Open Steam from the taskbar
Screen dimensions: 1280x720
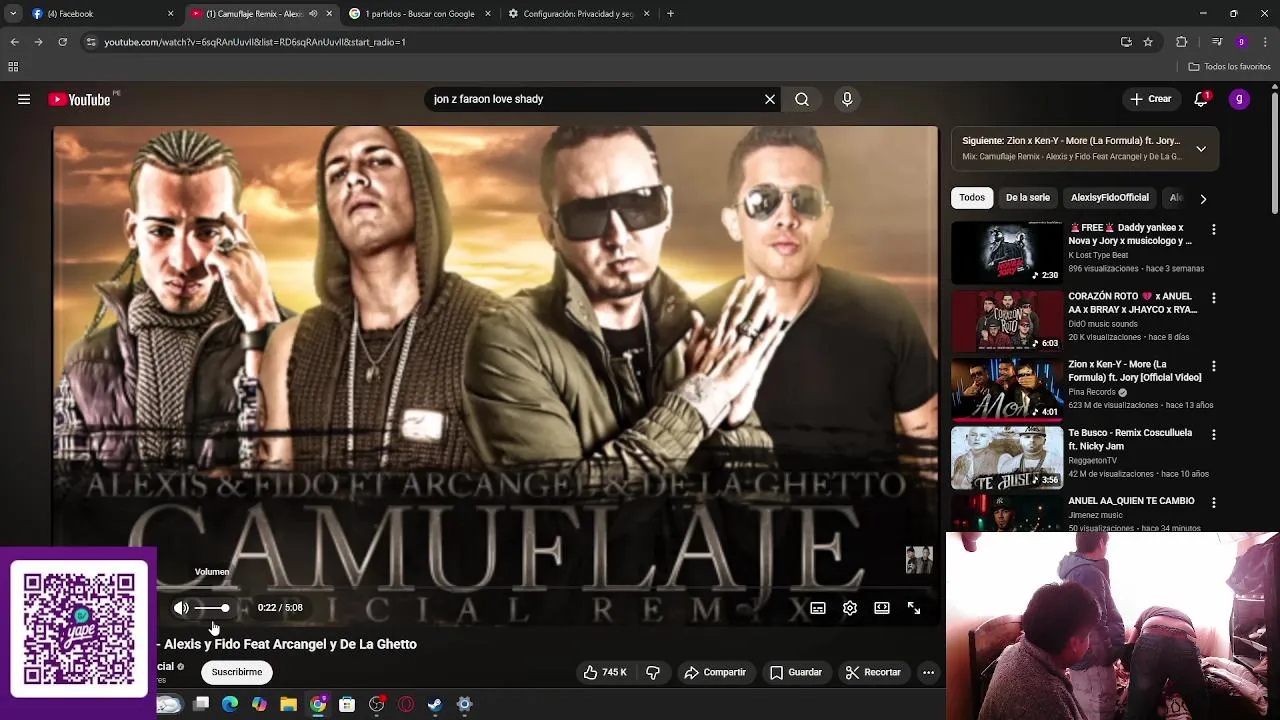coord(435,704)
